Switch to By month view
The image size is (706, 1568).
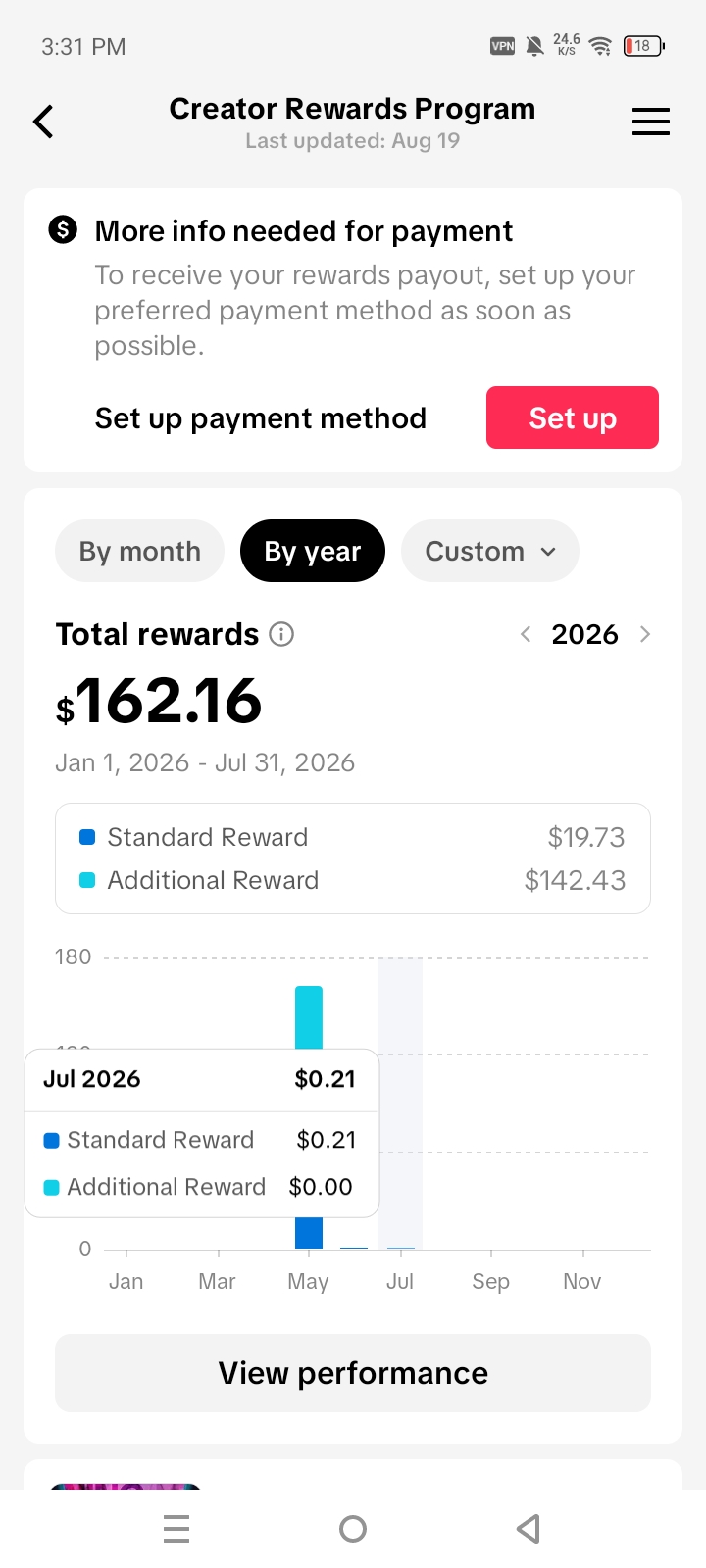[x=139, y=551]
